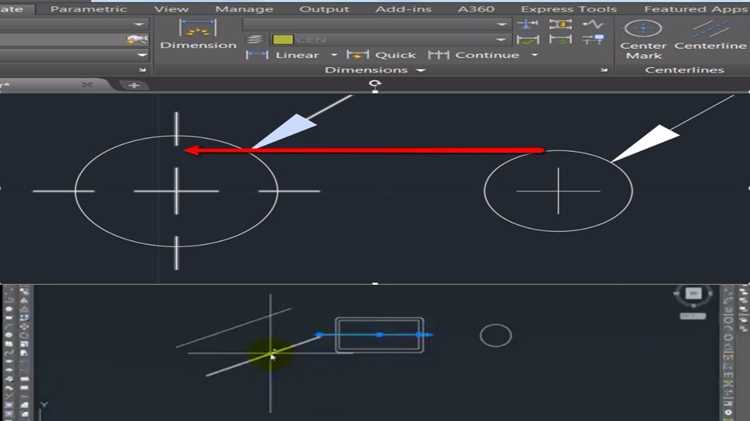Open a new drawing tab with plus
Image resolution: width=750 pixels, height=421 pixels.
[x=134, y=85]
